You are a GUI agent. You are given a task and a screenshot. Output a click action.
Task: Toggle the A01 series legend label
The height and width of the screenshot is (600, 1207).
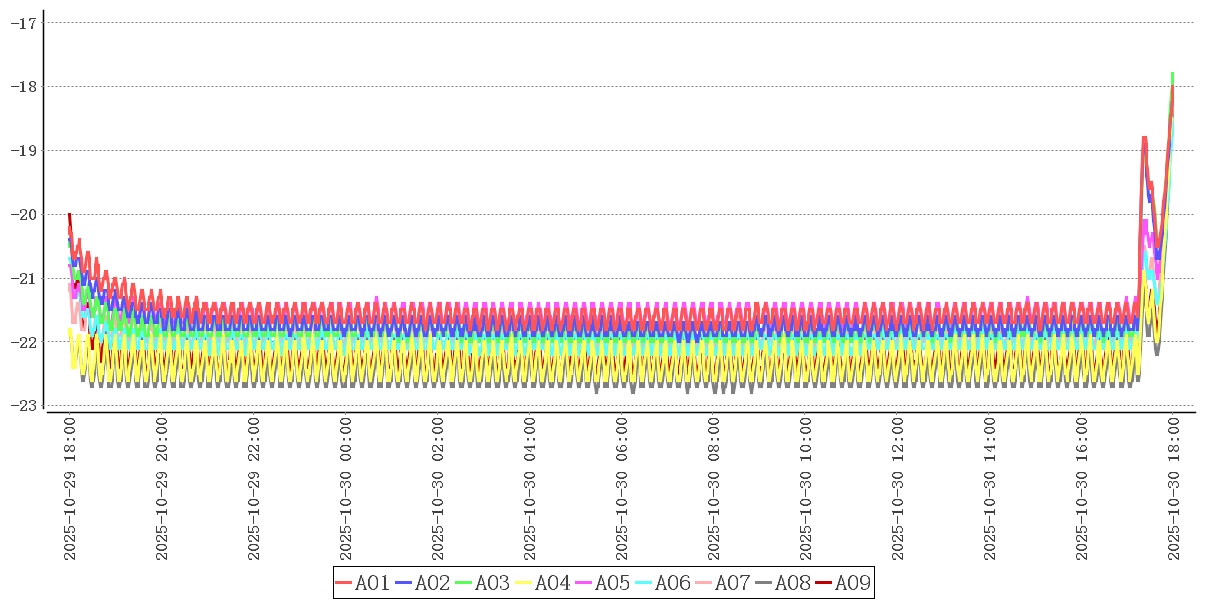(372, 583)
